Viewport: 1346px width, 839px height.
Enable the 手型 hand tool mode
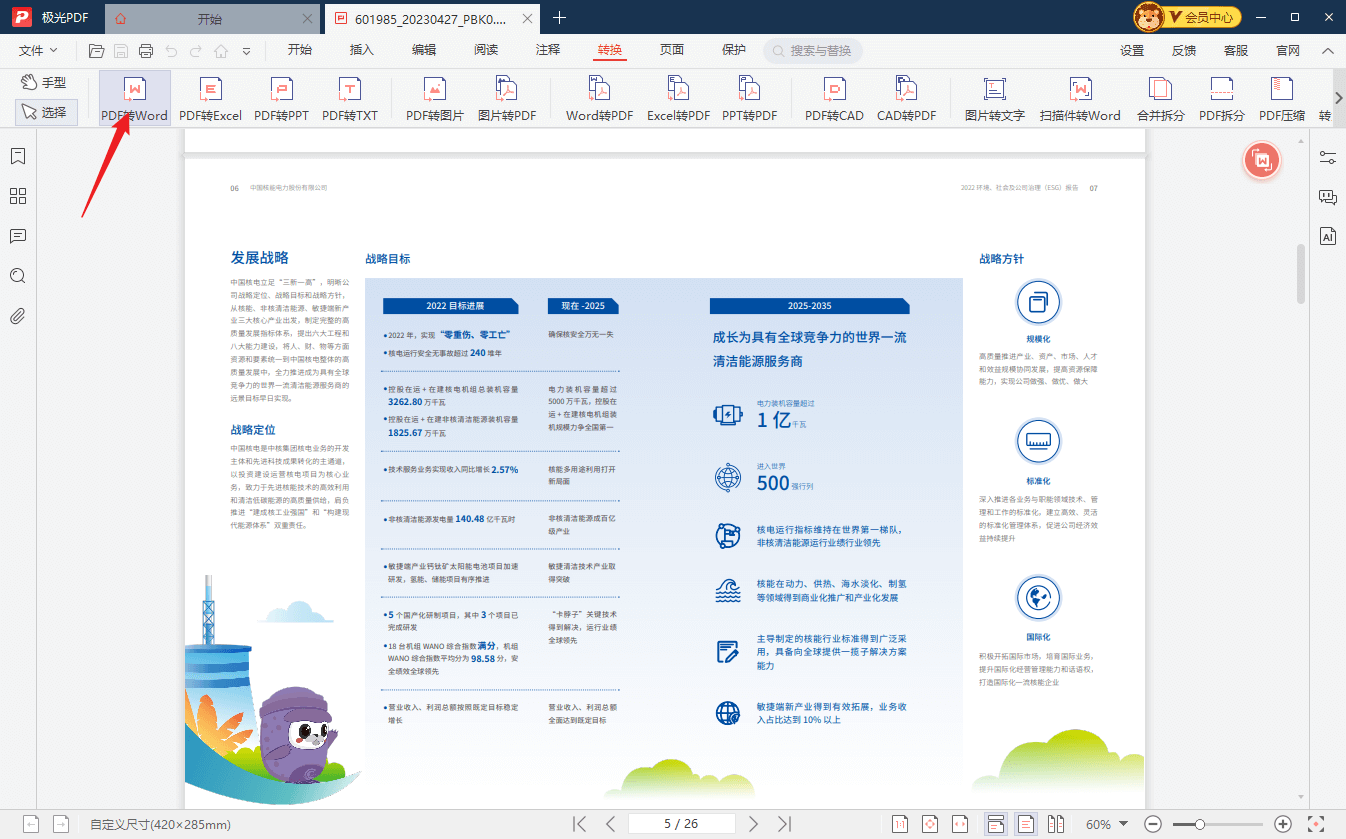pyautogui.click(x=46, y=82)
